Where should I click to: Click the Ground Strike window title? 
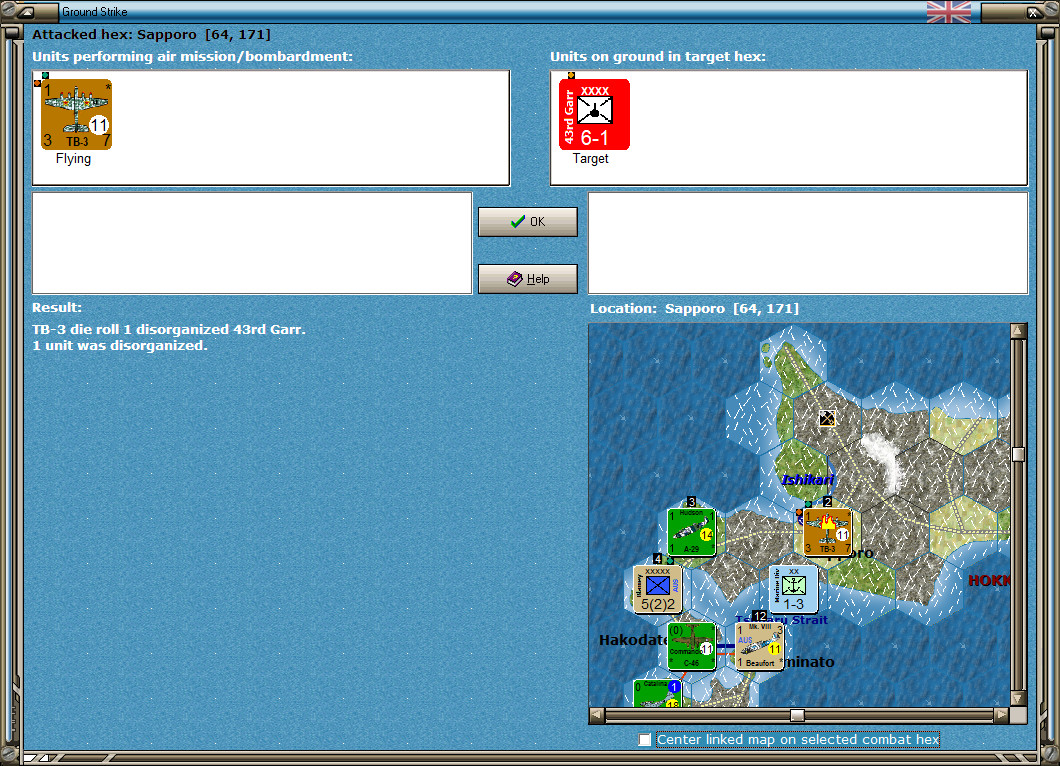(95, 11)
